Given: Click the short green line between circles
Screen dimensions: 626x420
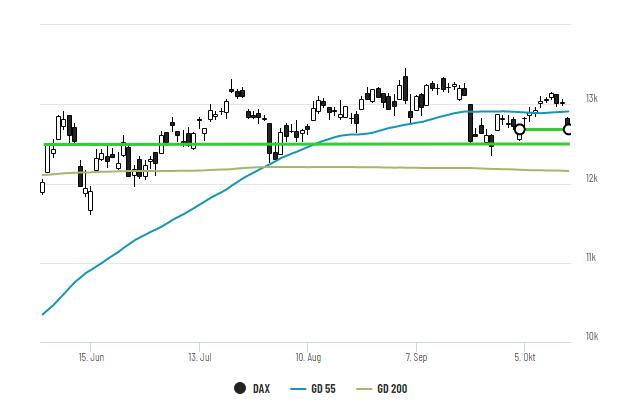Looking at the screenshot, I should point(544,129).
